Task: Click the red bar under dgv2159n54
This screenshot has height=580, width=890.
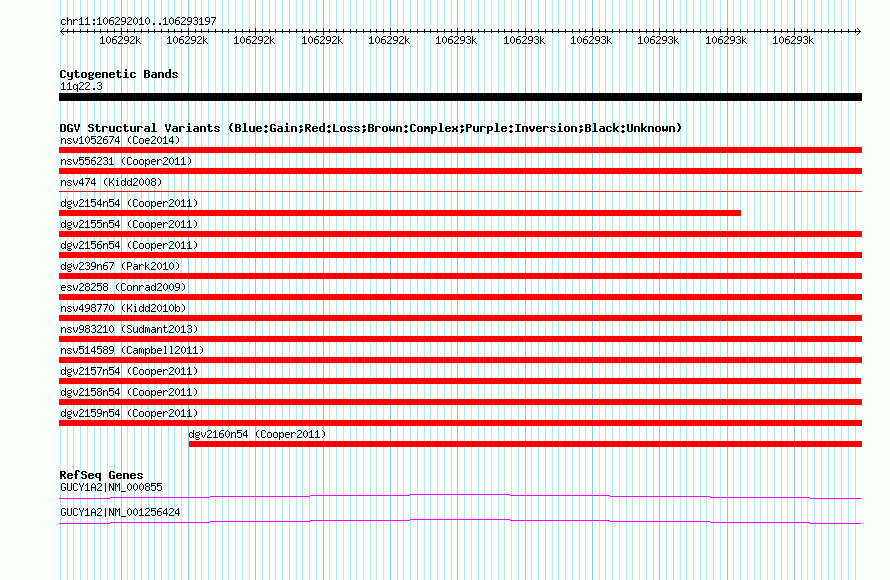Action: 460,423
